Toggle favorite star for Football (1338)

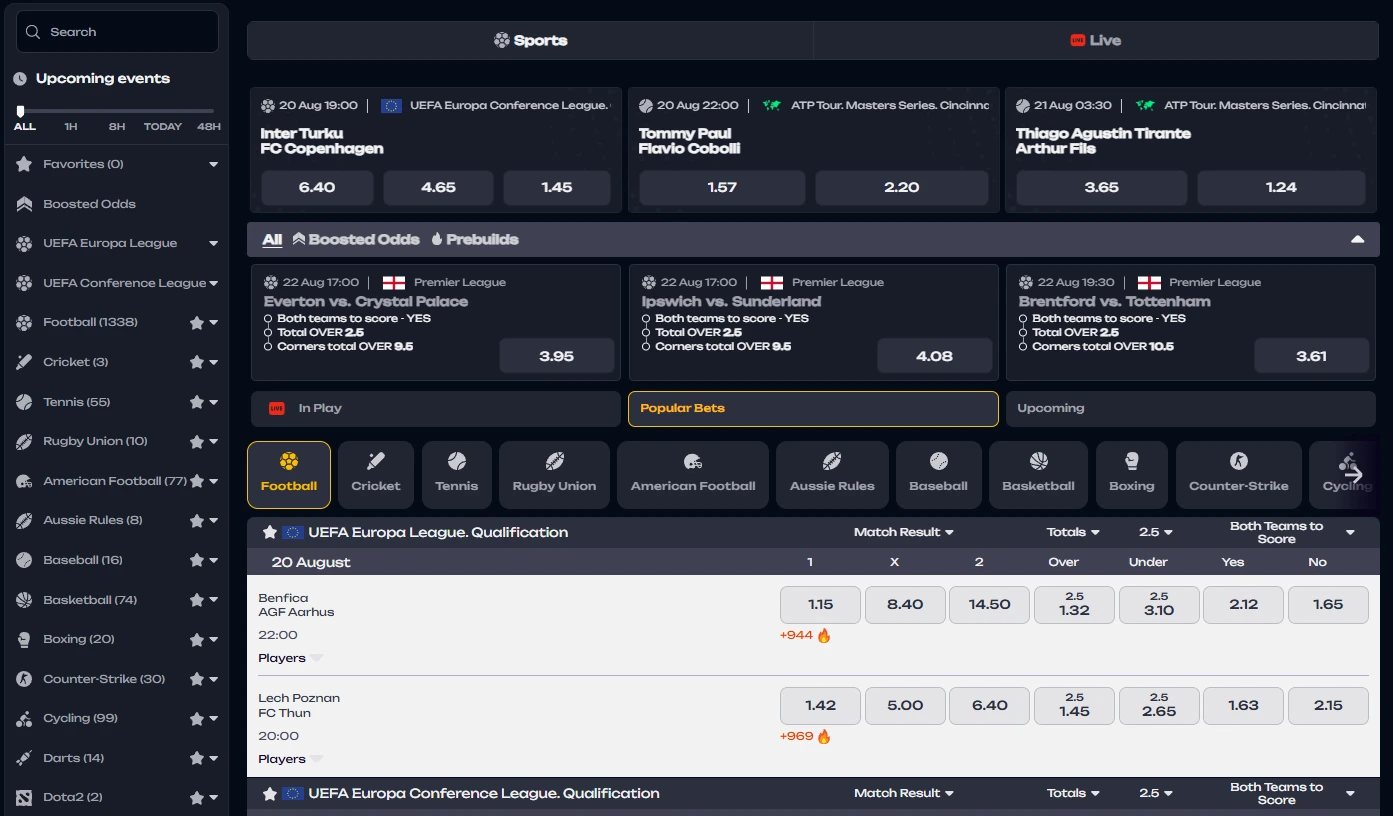pyautogui.click(x=197, y=323)
